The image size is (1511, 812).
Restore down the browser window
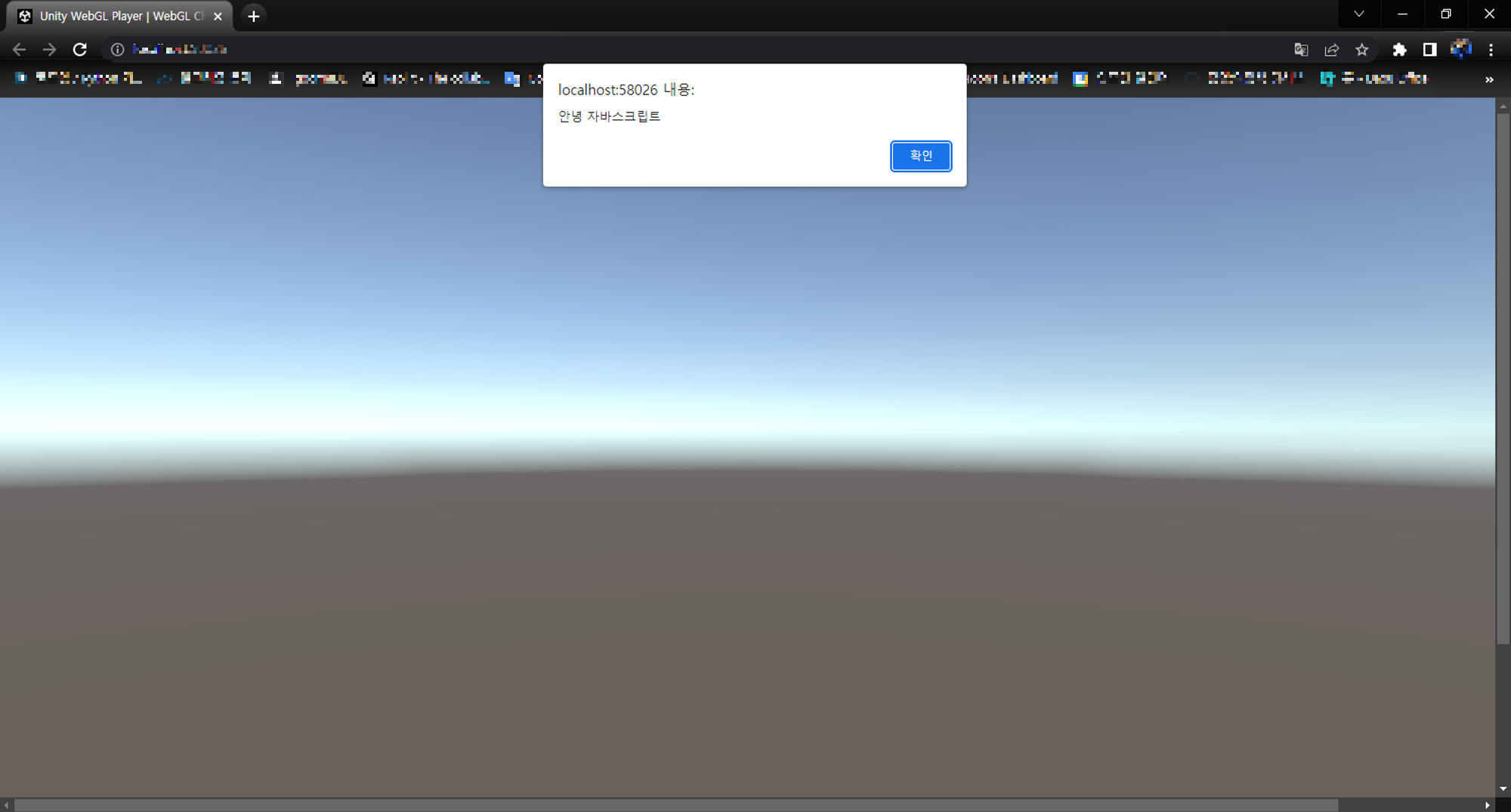click(x=1446, y=14)
